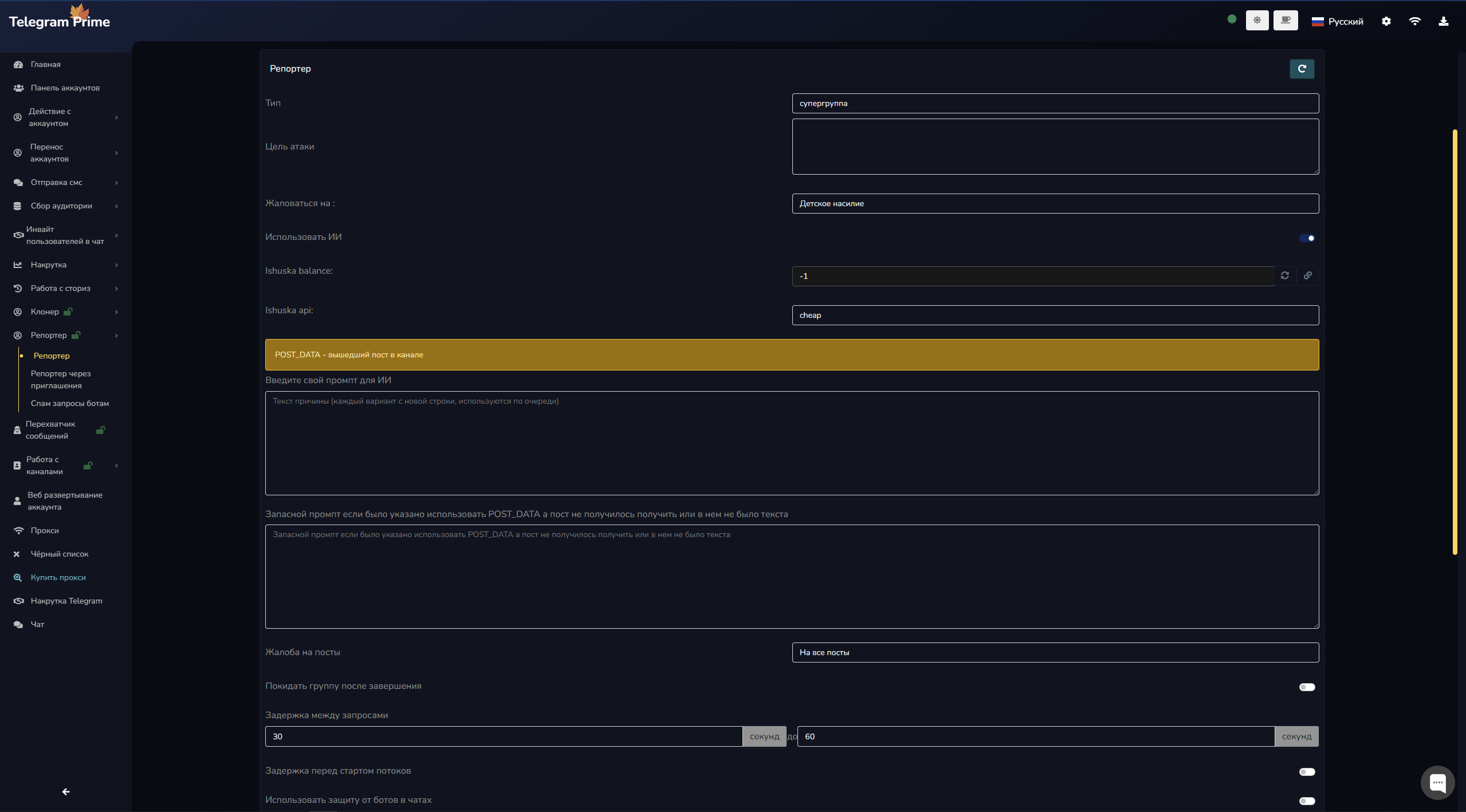
Task: Click the green unlock icon beside Работа с каналами
Action: click(x=88, y=466)
